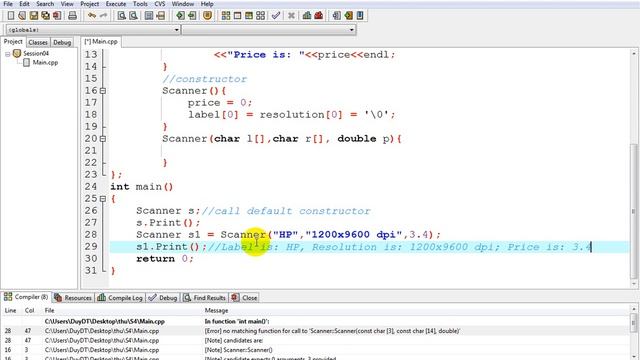The width and height of the screenshot is (640, 360).
Task: Click the Compile four-squares icon
Action: coord(226,16)
